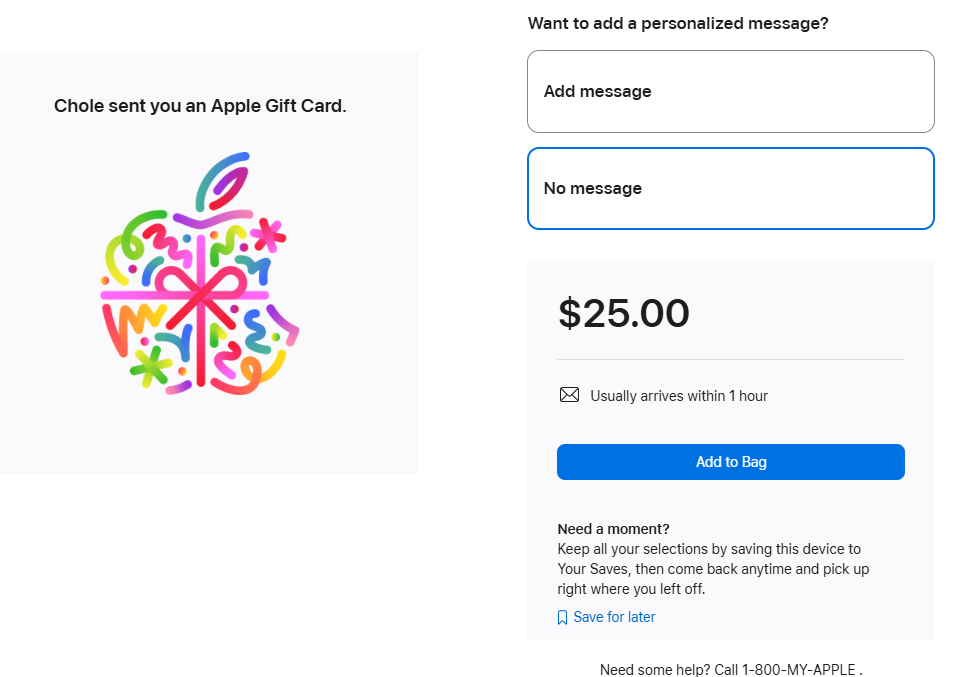Click the Usually arrives within 1 hour text
971x677 pixels.
679,396
